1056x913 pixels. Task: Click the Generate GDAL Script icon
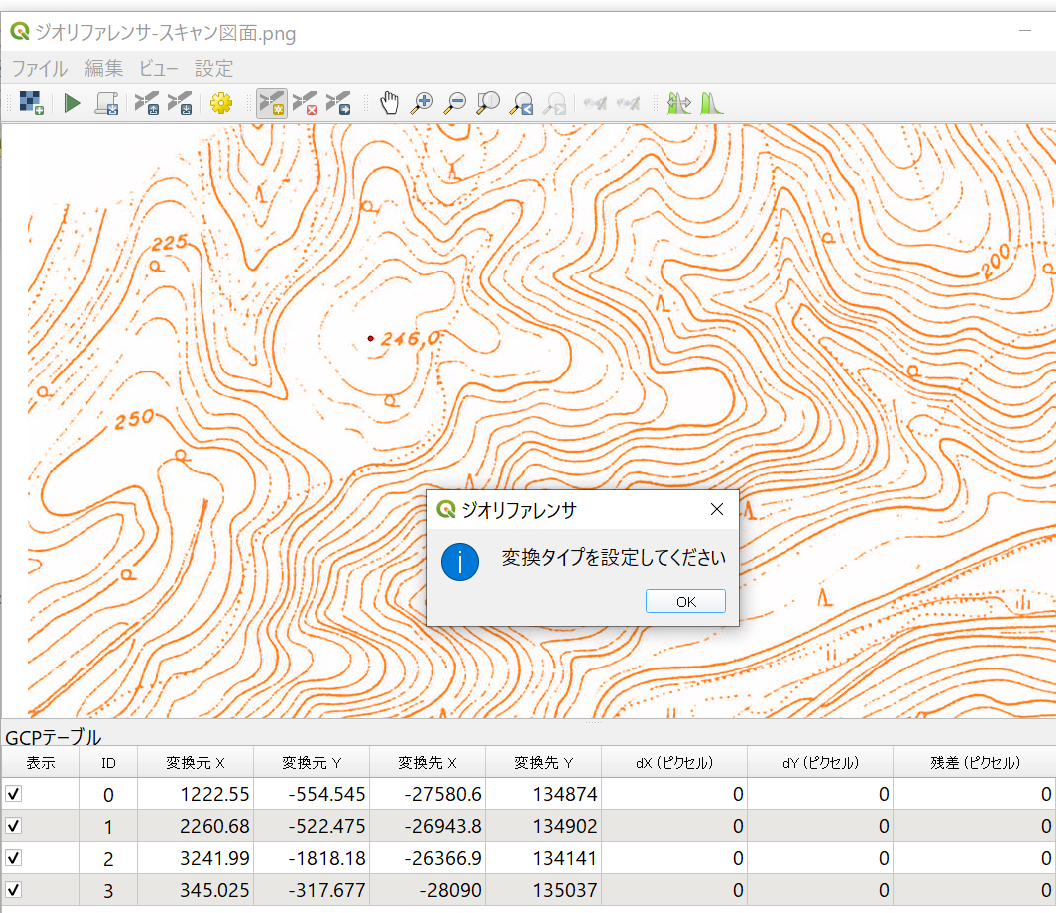(x=106, y=103)
